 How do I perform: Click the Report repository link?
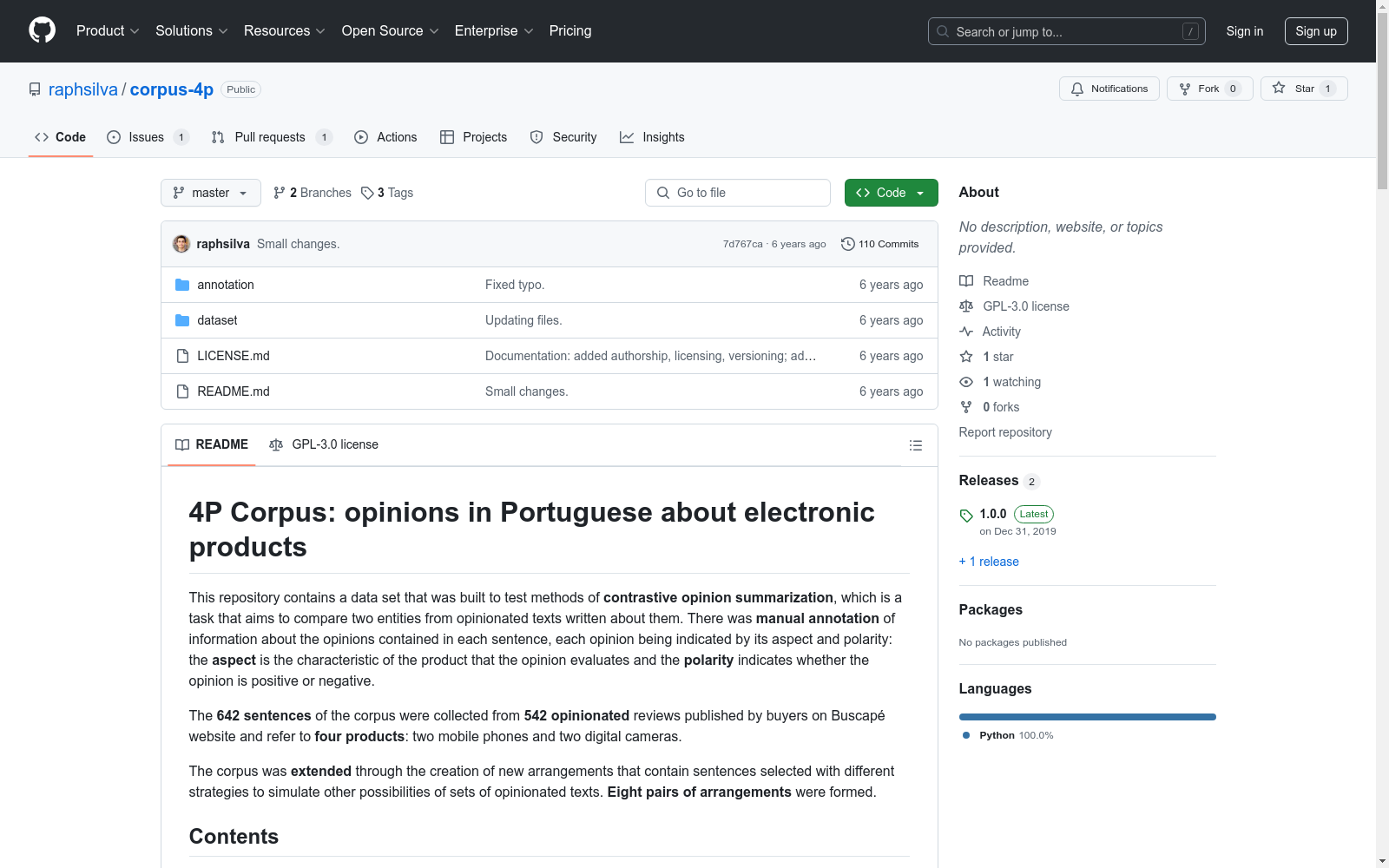(1005, 432)
